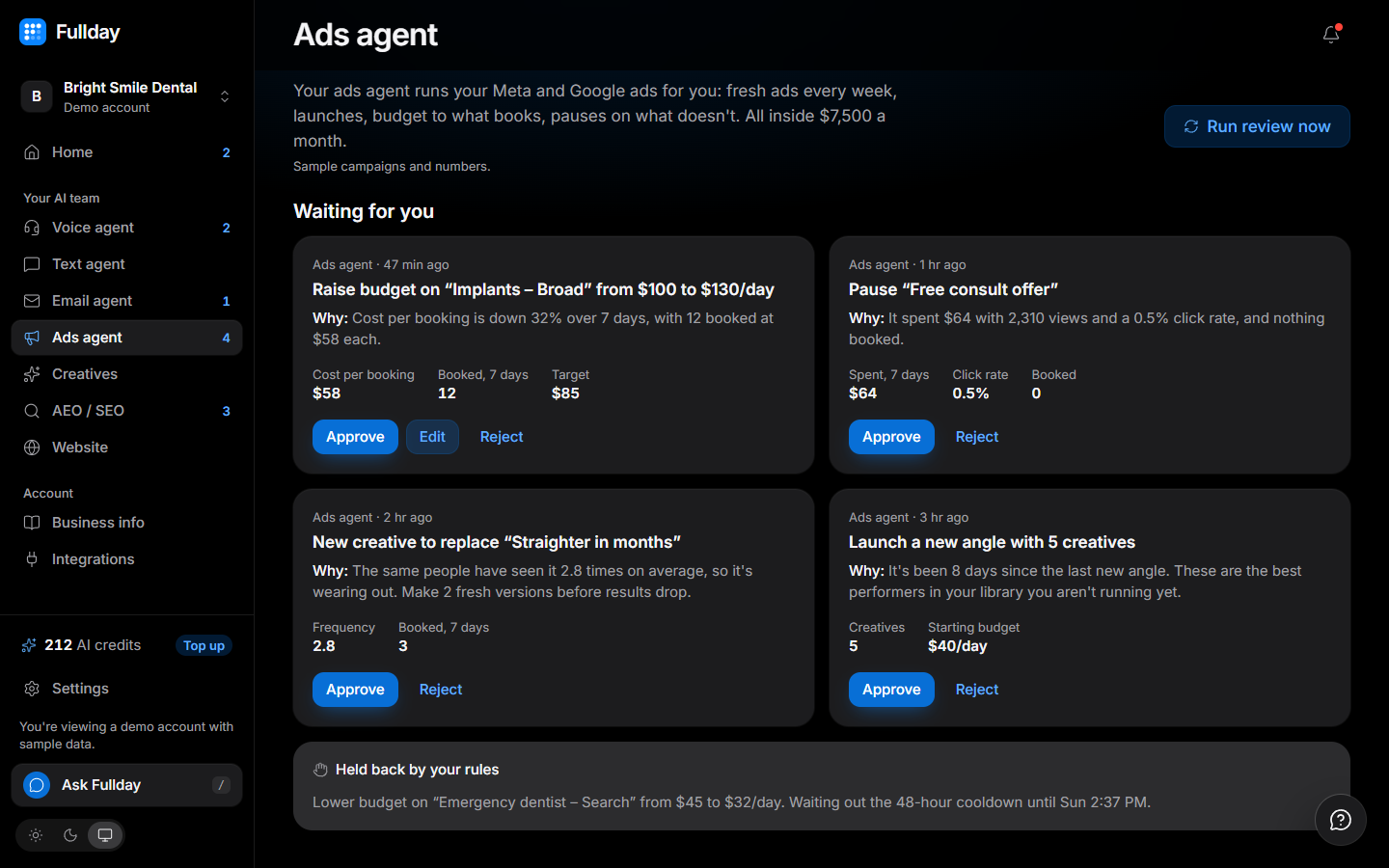
Task: Open the help chat bubble
Action: [1341, 820]
